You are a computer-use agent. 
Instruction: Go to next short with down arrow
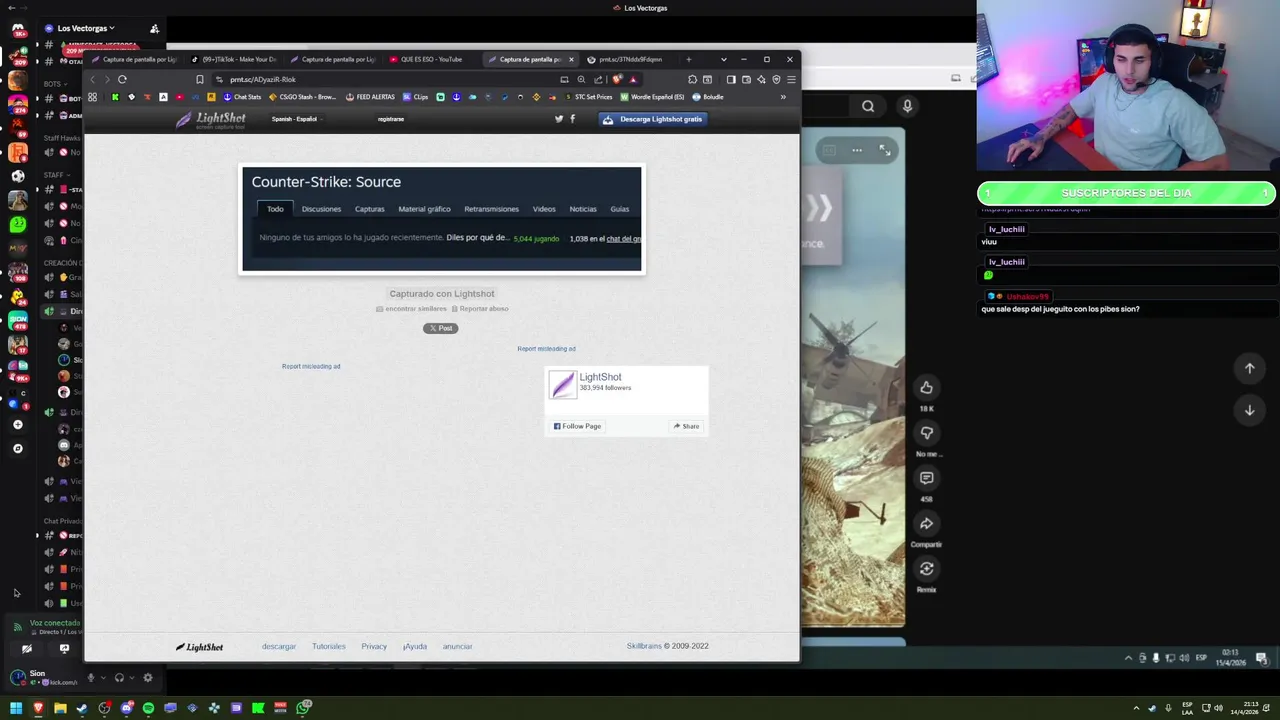click(x=1249, y=410)
